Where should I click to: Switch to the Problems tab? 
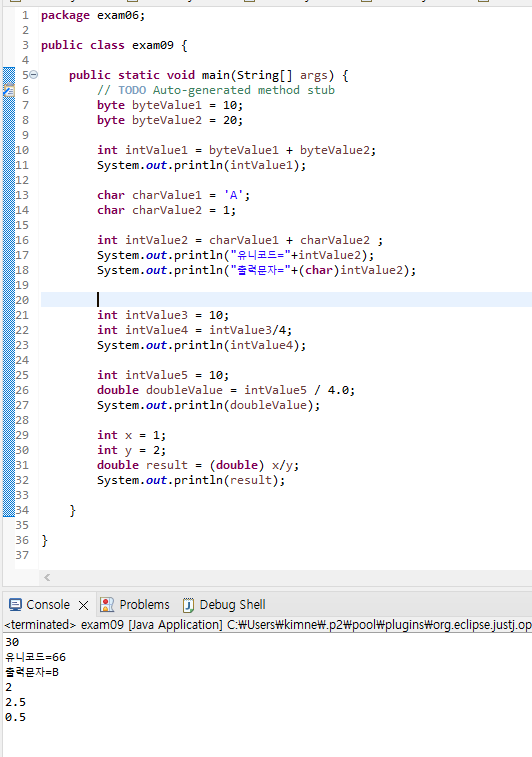coord(144,604)
